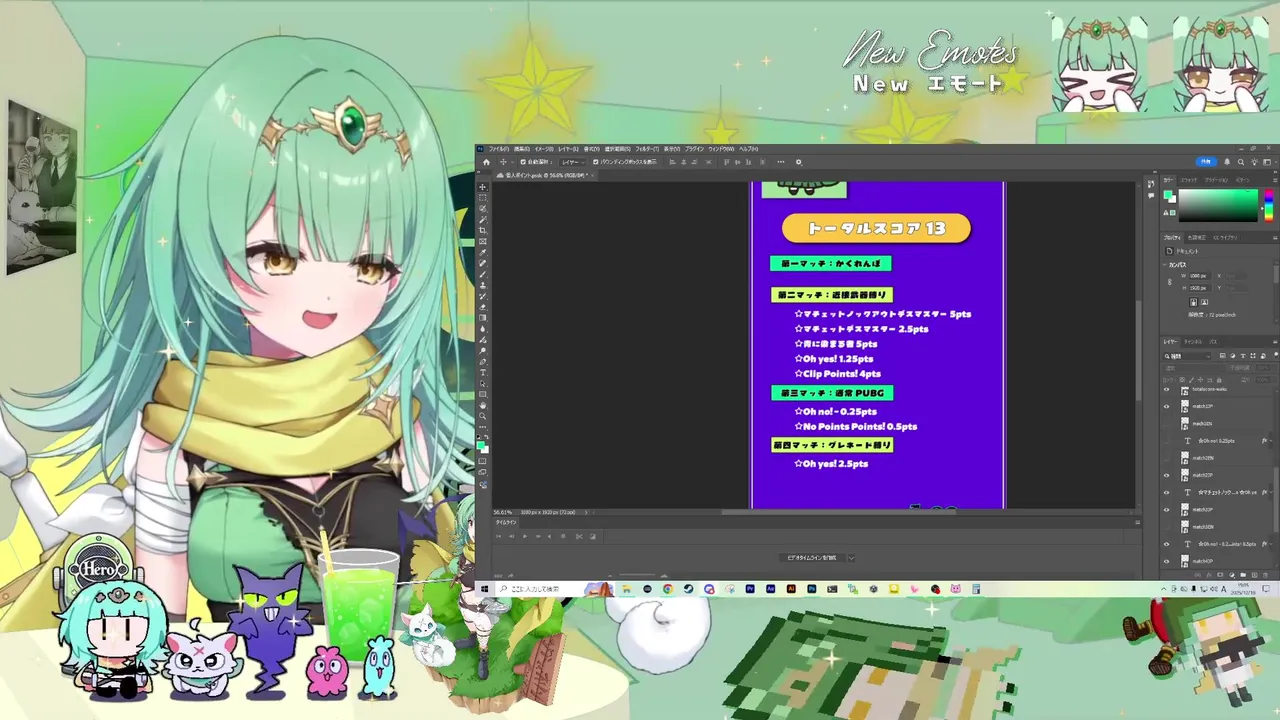1280x720 pixels.
Task: Select the Hand tool
Action: click(x=483, y=405)
